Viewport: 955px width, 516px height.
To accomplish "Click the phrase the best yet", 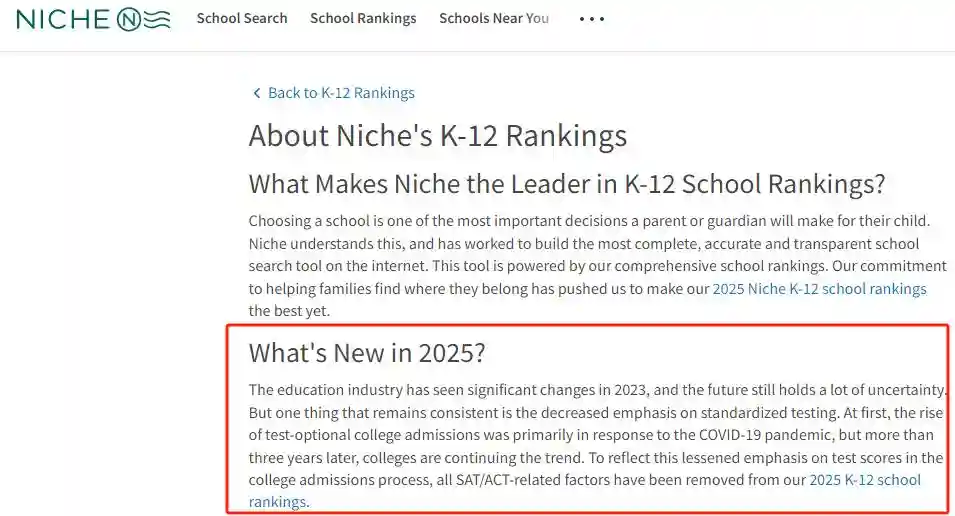I will coord(288,311).
